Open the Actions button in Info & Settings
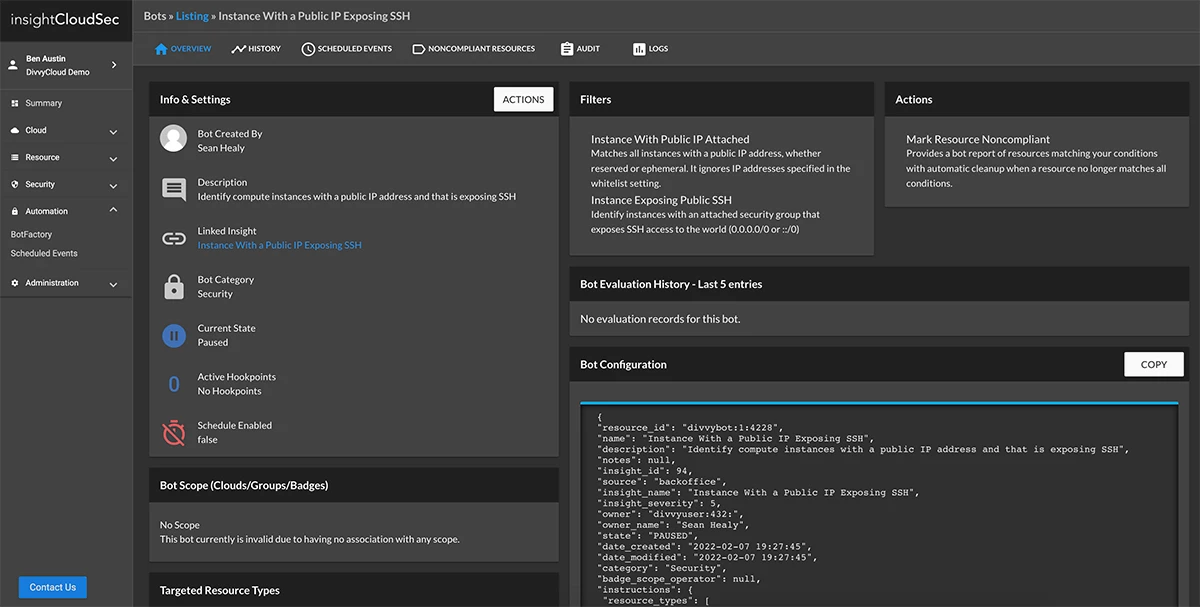1200x607 pixels. click(x=523, y=99)
